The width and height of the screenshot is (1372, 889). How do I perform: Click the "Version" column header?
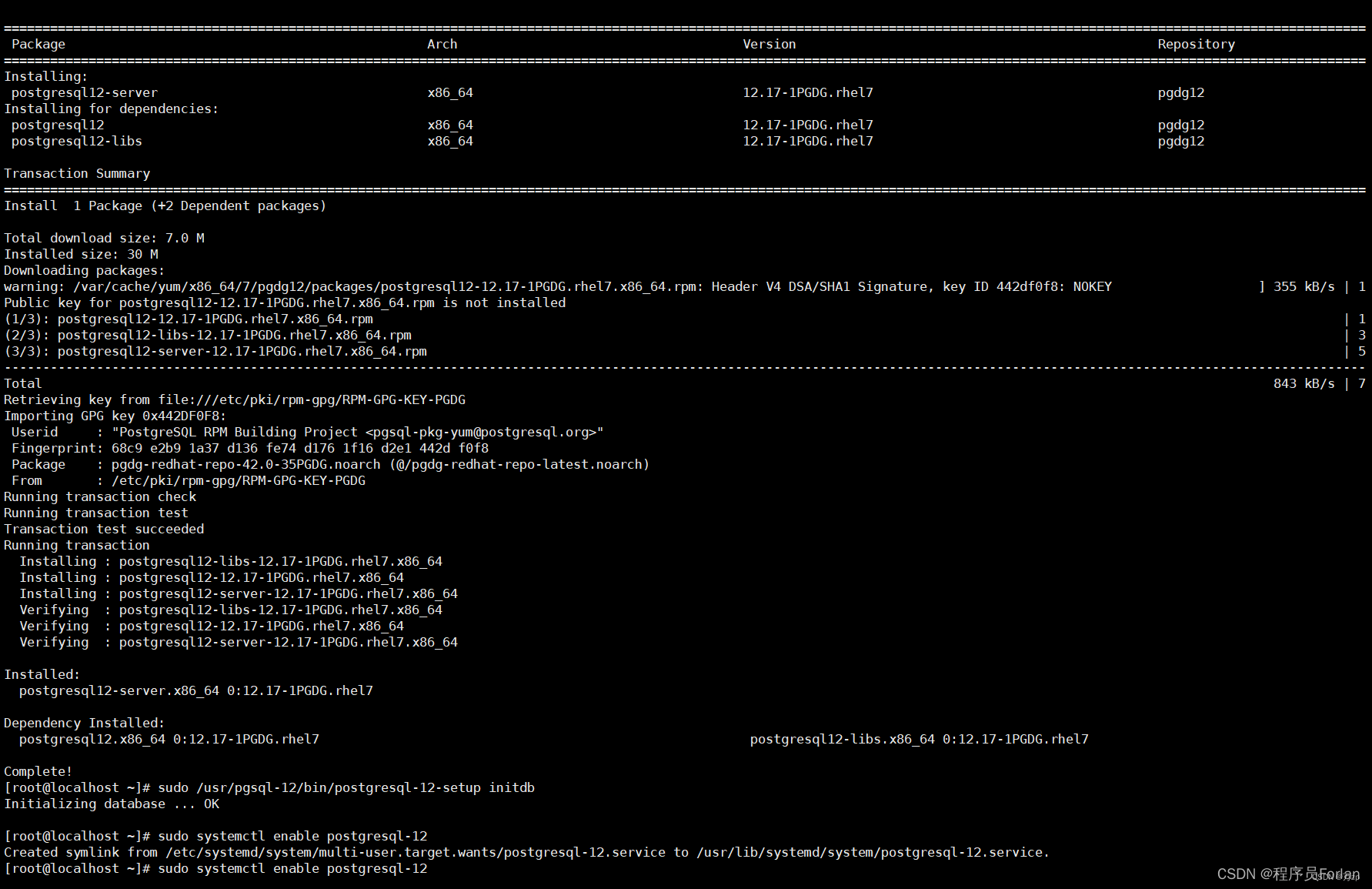[x=769, y=44]
